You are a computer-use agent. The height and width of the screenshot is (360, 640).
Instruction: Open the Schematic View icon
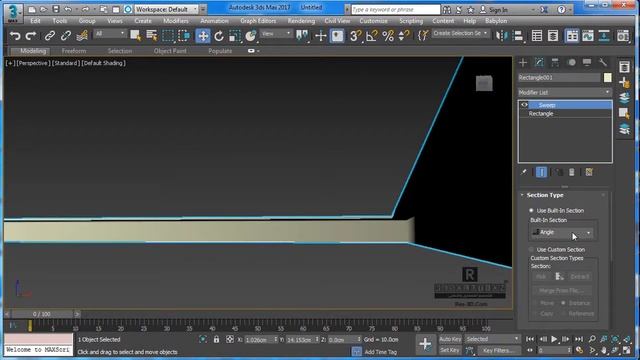pyautogui.click(x=604, y=36)
